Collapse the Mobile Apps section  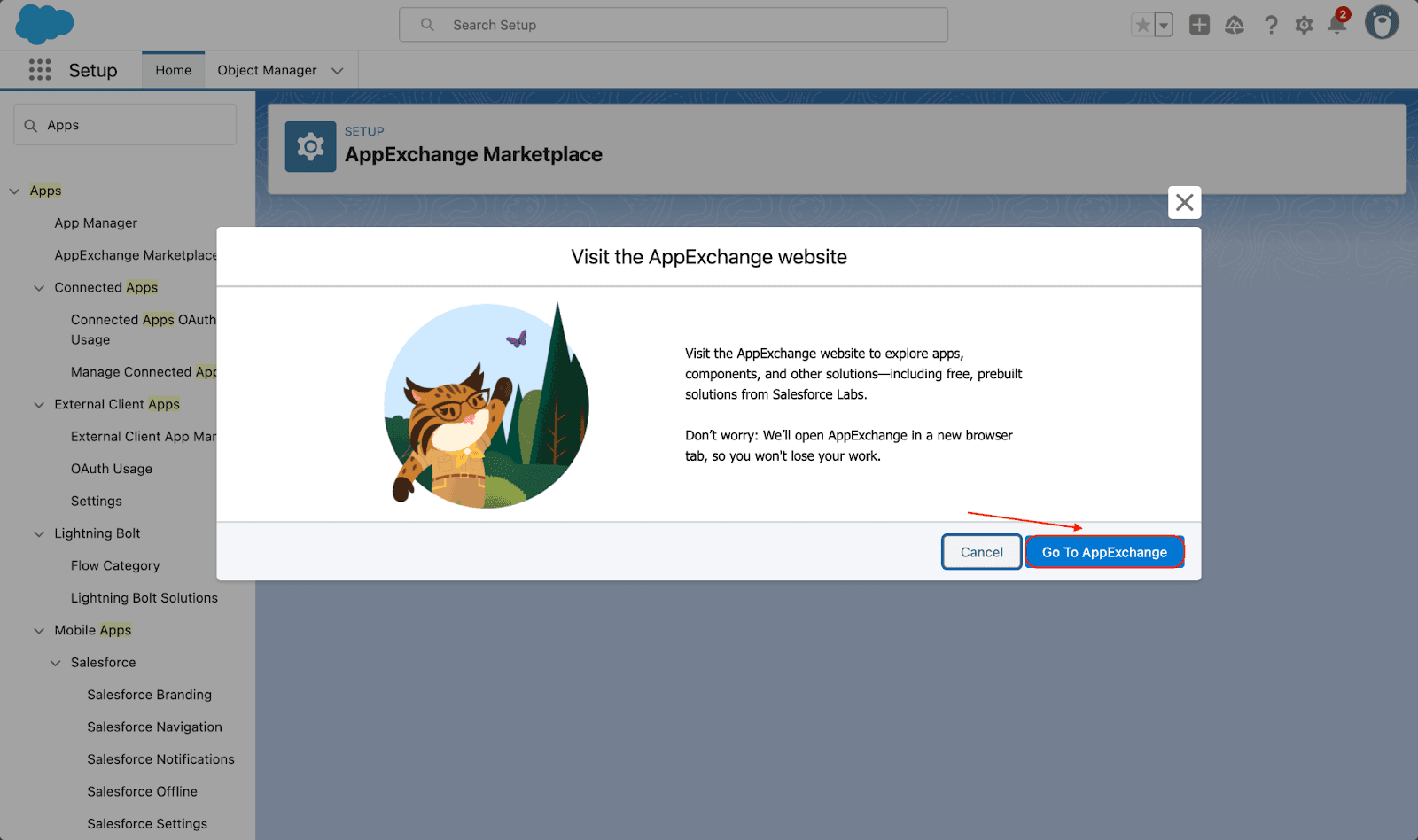click(39, 631)
